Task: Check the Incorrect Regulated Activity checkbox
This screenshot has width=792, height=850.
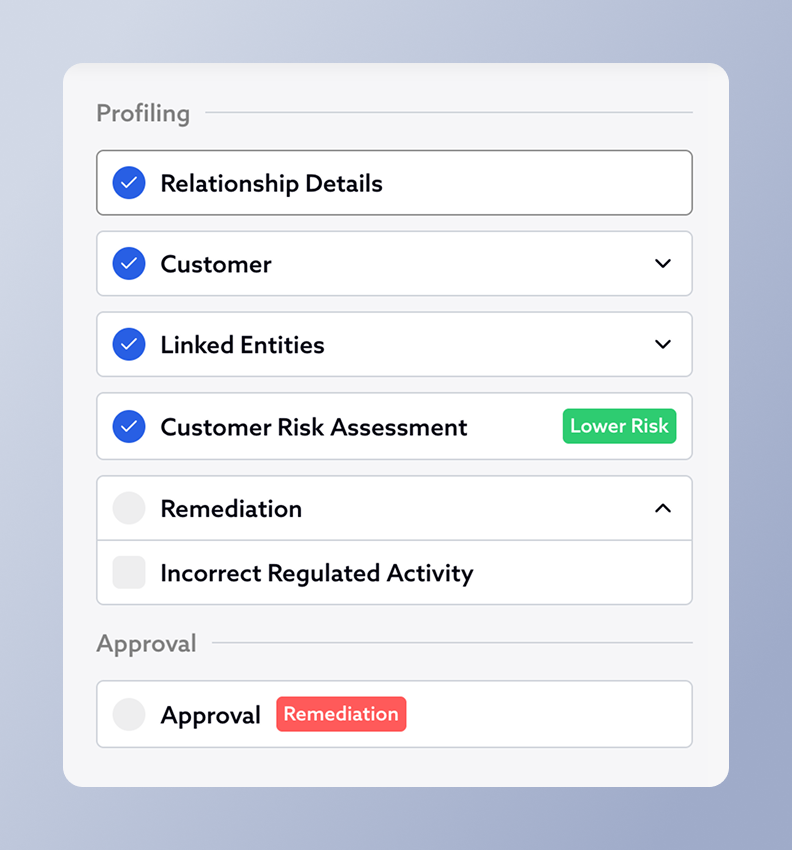Action: [129, 573]
